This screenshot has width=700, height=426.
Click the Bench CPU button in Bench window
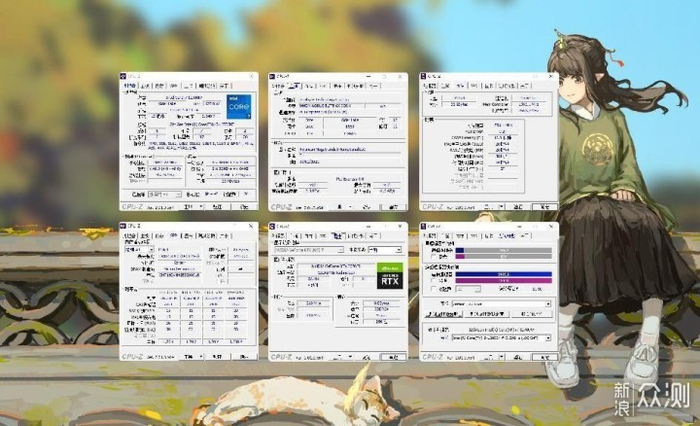[443, 314]
